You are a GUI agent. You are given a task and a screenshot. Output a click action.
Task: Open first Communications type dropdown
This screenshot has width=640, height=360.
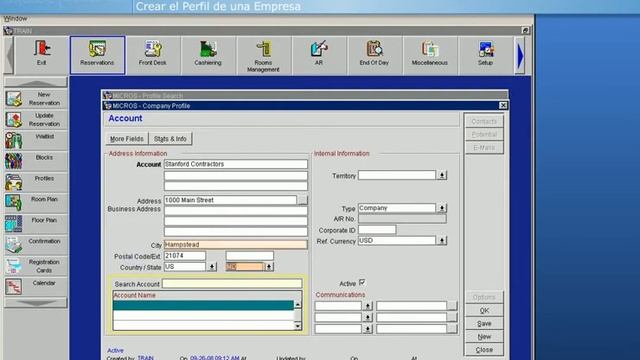coord(368,306)
